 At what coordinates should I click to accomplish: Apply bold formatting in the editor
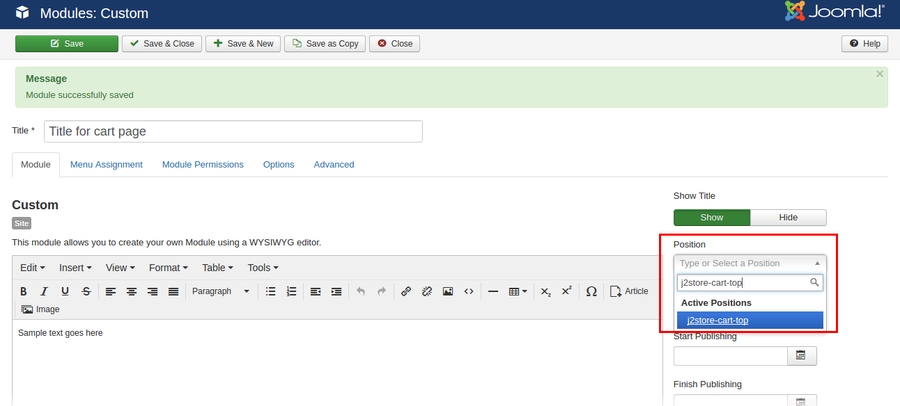23,291
